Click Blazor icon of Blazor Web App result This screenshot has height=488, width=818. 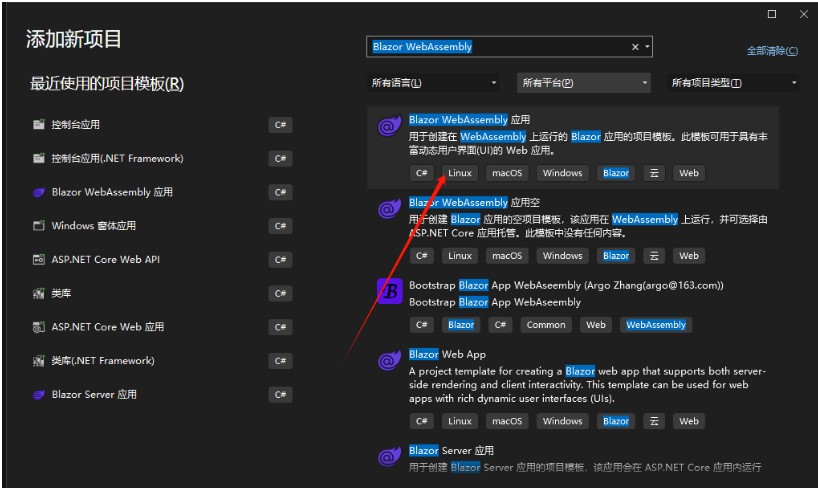point(389,360)
